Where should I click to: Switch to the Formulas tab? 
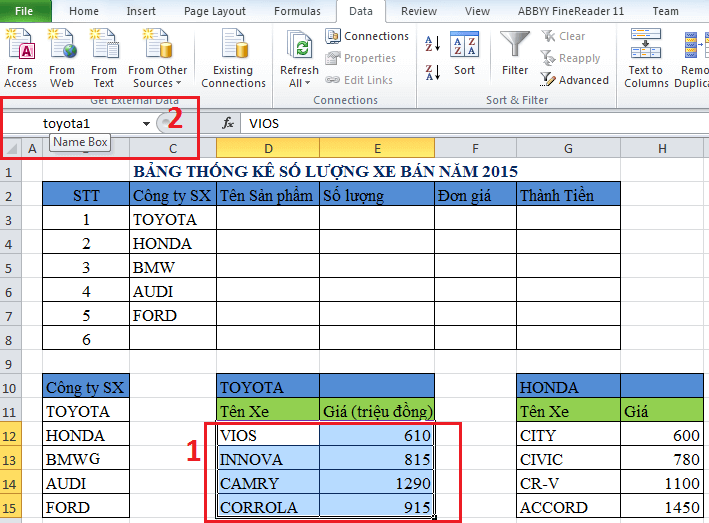point(297,11)
